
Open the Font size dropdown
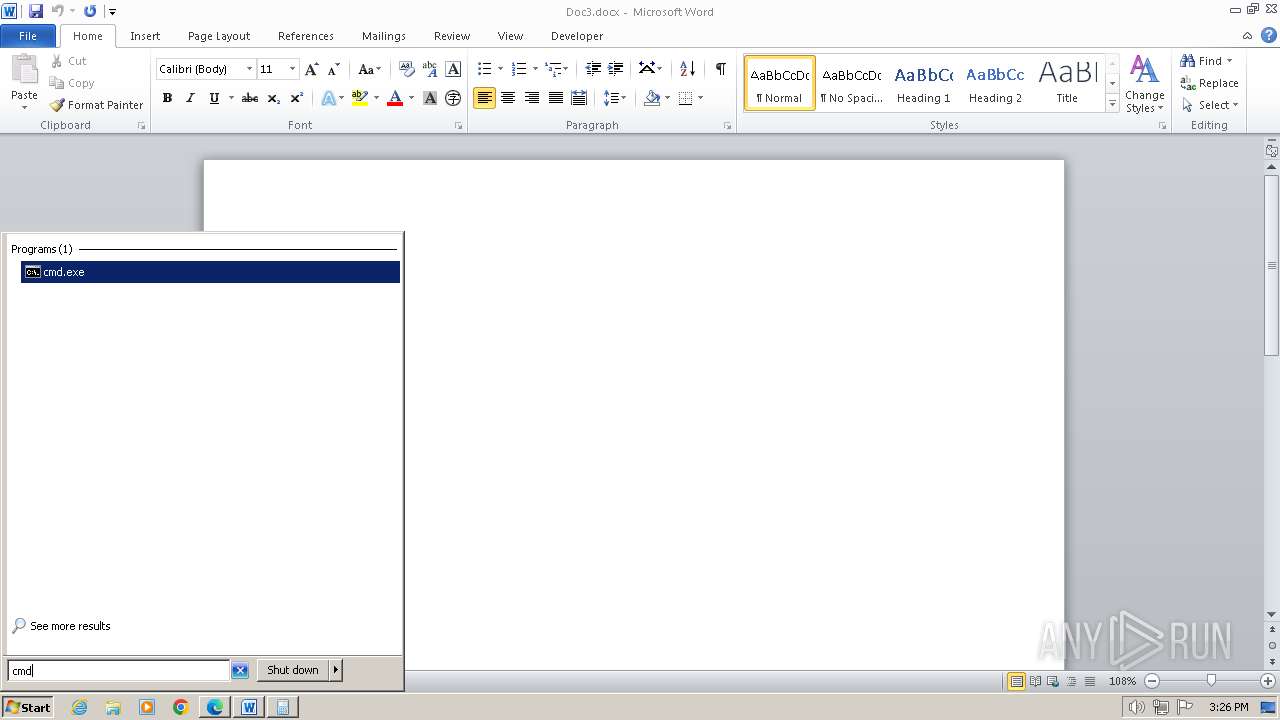click(x=292, y=69)
